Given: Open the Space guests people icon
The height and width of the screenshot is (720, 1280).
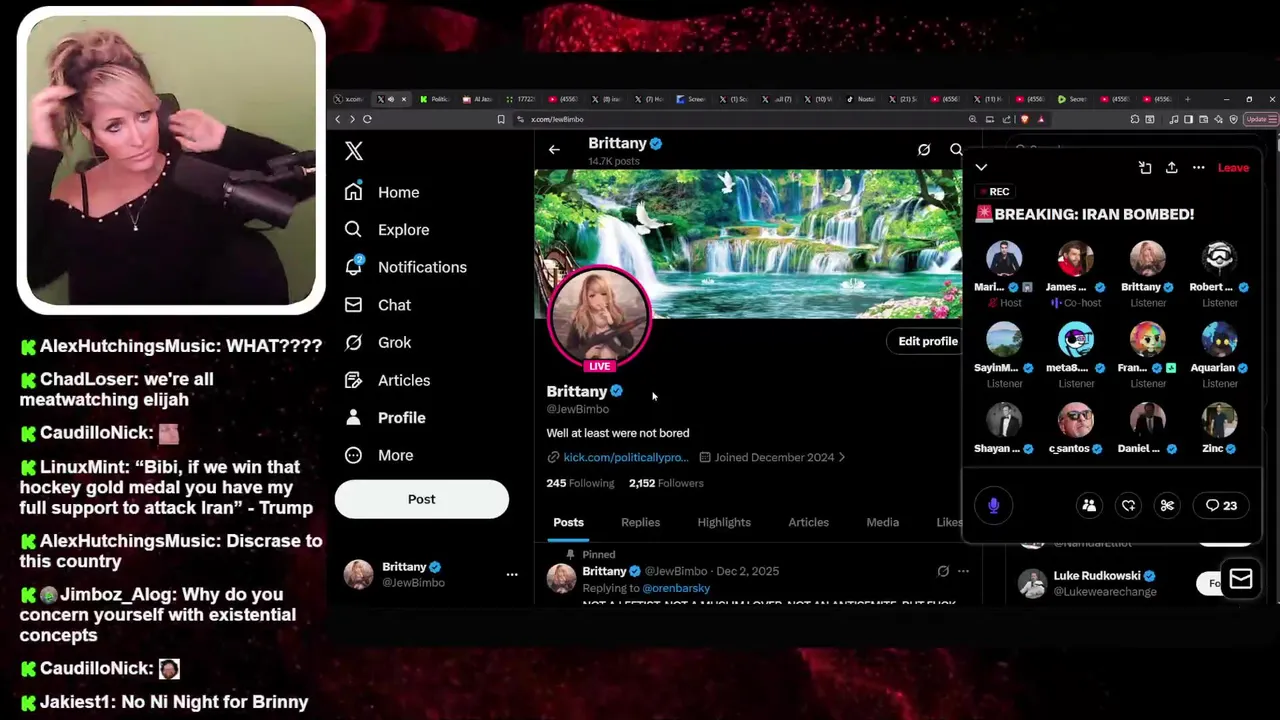Looking at the screenshot, I should coord(1089,506).
